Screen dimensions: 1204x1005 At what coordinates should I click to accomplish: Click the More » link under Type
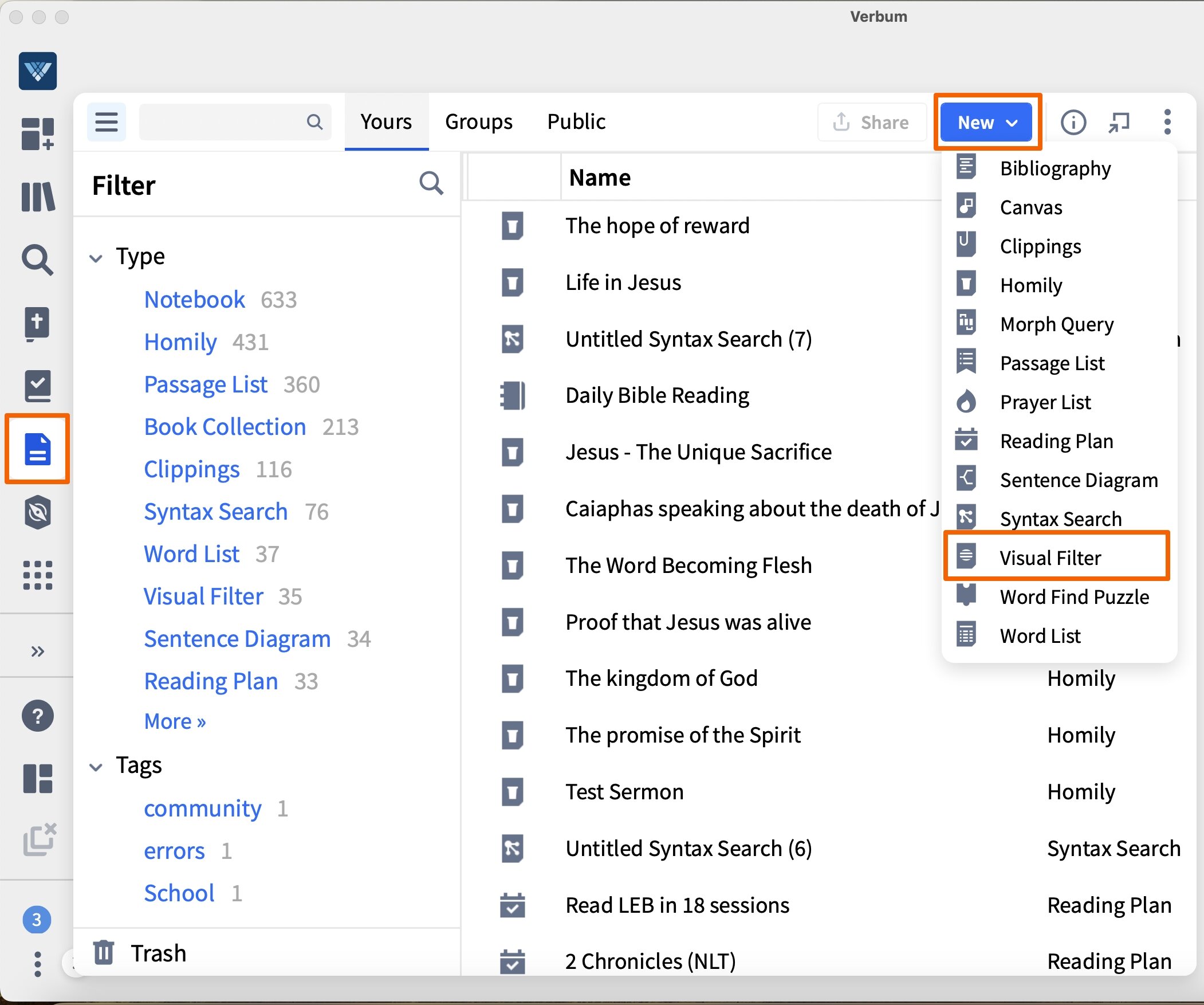pyautogui.click(x=175, y=721)
